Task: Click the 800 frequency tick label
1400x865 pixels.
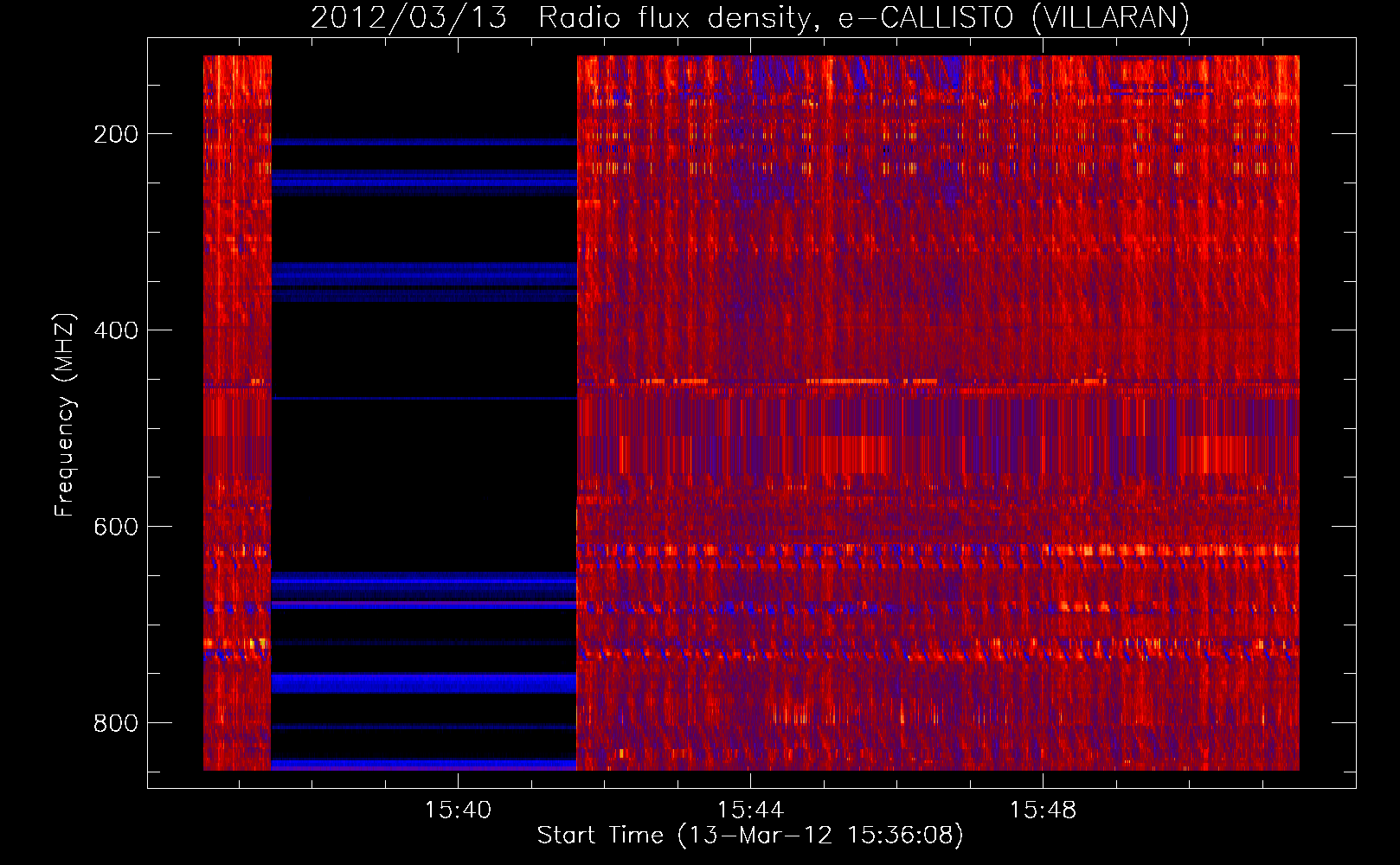Action: click(116, 723)
